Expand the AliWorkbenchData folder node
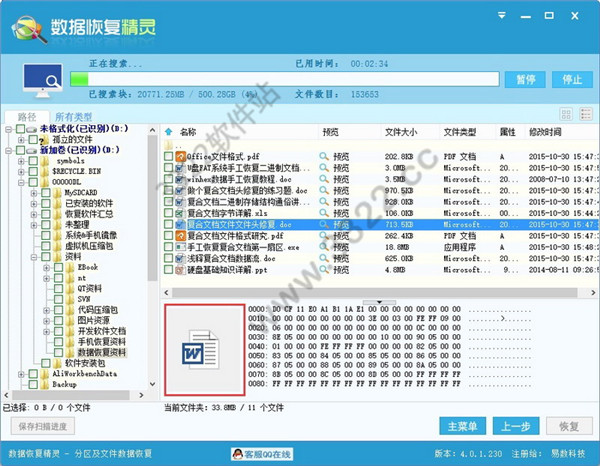600x466 pixels. [21, 374]
